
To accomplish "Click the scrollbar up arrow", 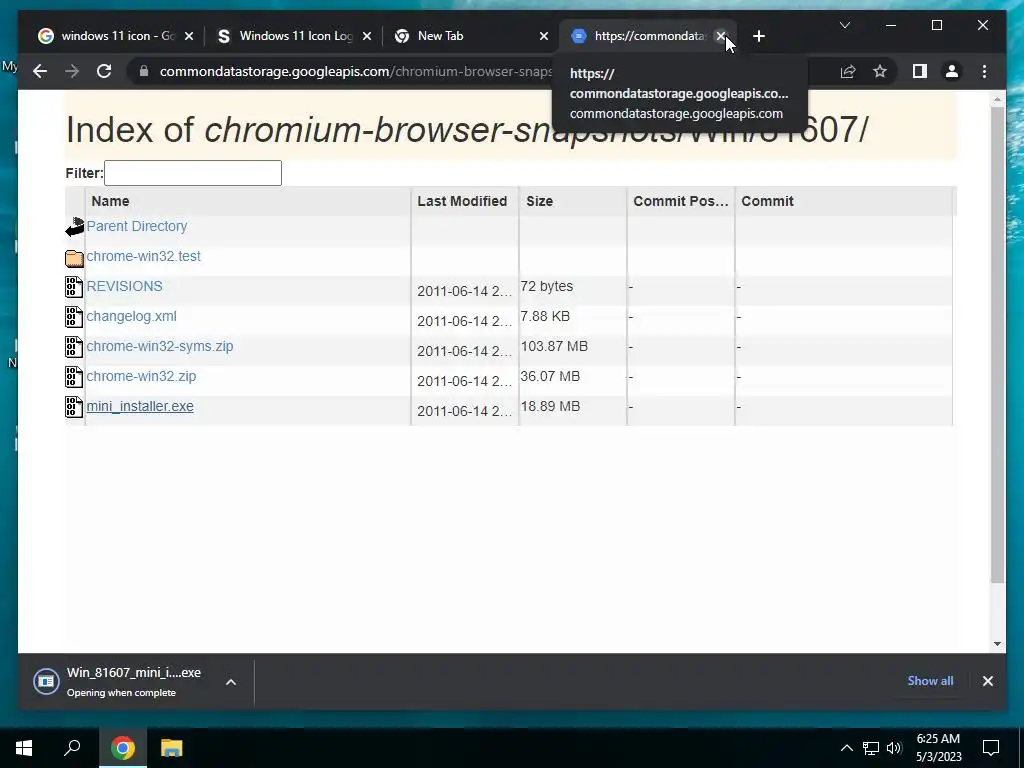I will click(997, 99).
